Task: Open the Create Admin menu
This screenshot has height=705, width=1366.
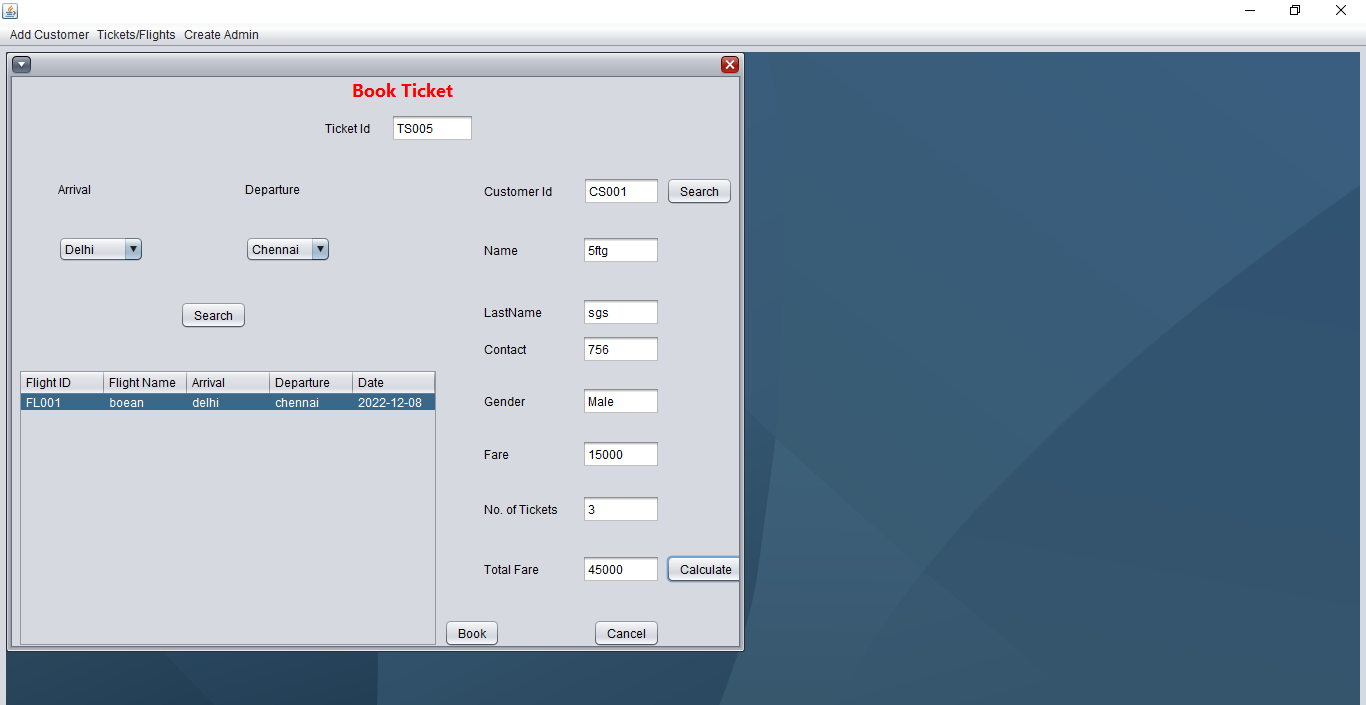Action: coord(221,34)
